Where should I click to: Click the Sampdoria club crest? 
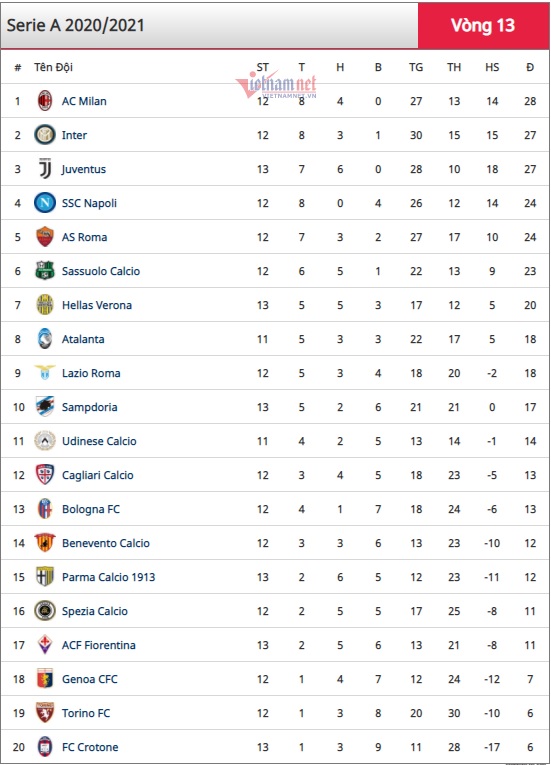[x=45, y=406]
